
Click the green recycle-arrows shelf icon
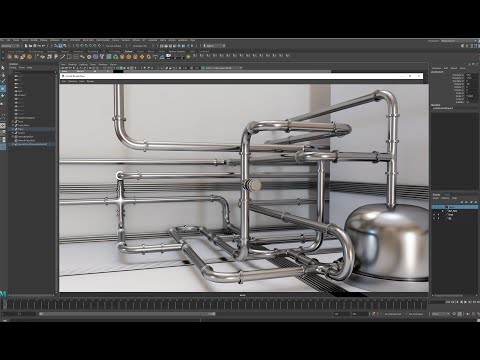115,57
